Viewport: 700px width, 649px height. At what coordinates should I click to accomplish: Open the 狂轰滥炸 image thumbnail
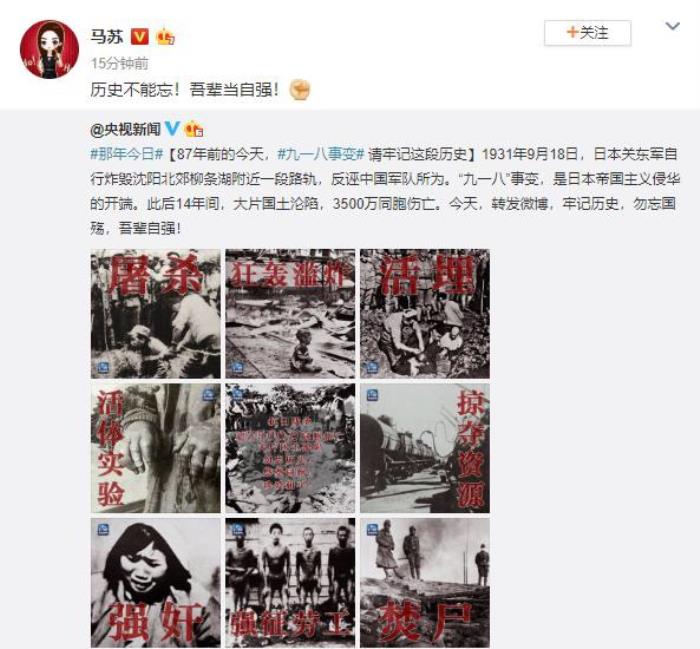(x=290, y=314)
